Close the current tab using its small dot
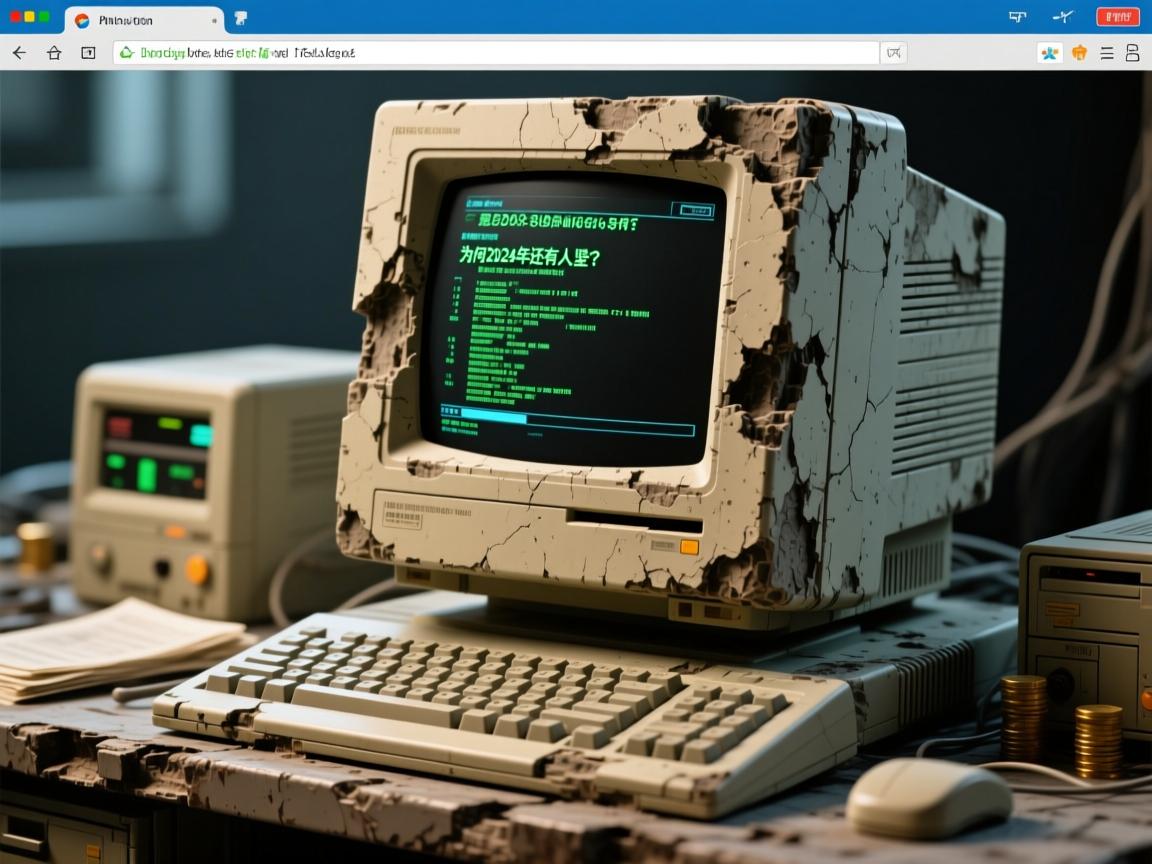This screenshot has width=1152, height=864. pyautogui.click(x=214, y=20)
